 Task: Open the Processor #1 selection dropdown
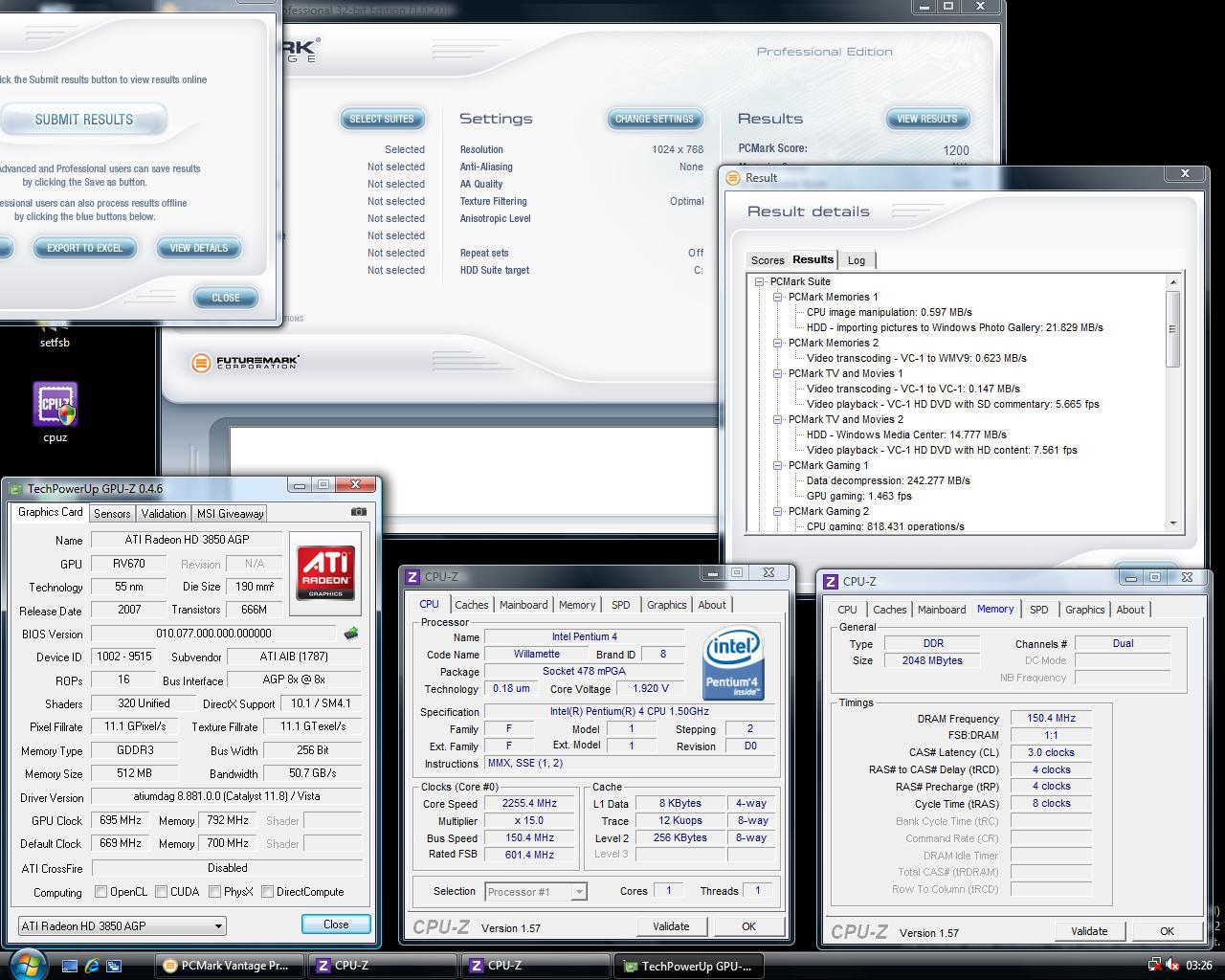(x=535, y=891)
